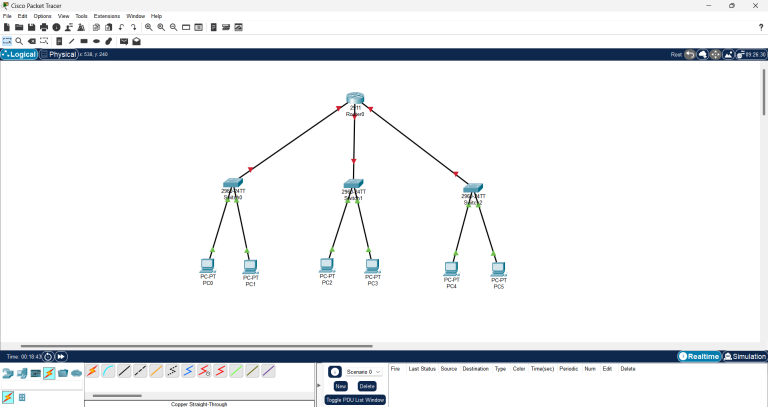Open the View menu
Image resolution: width=768 pixels, height=407 pixels.
(x=64, y=16)
